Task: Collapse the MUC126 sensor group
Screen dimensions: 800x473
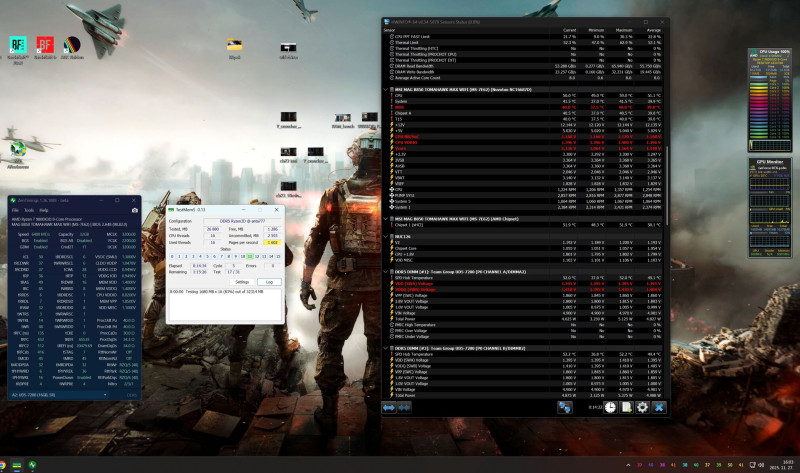Action: (x=385, y=237)
